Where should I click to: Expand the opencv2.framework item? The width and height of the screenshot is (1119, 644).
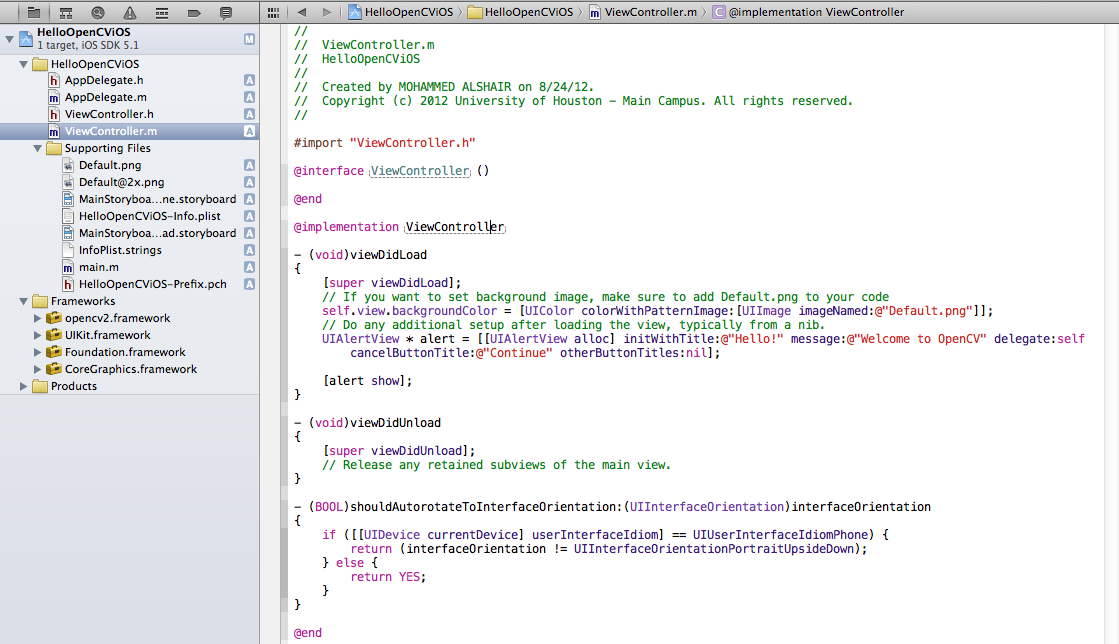point(39,318)
